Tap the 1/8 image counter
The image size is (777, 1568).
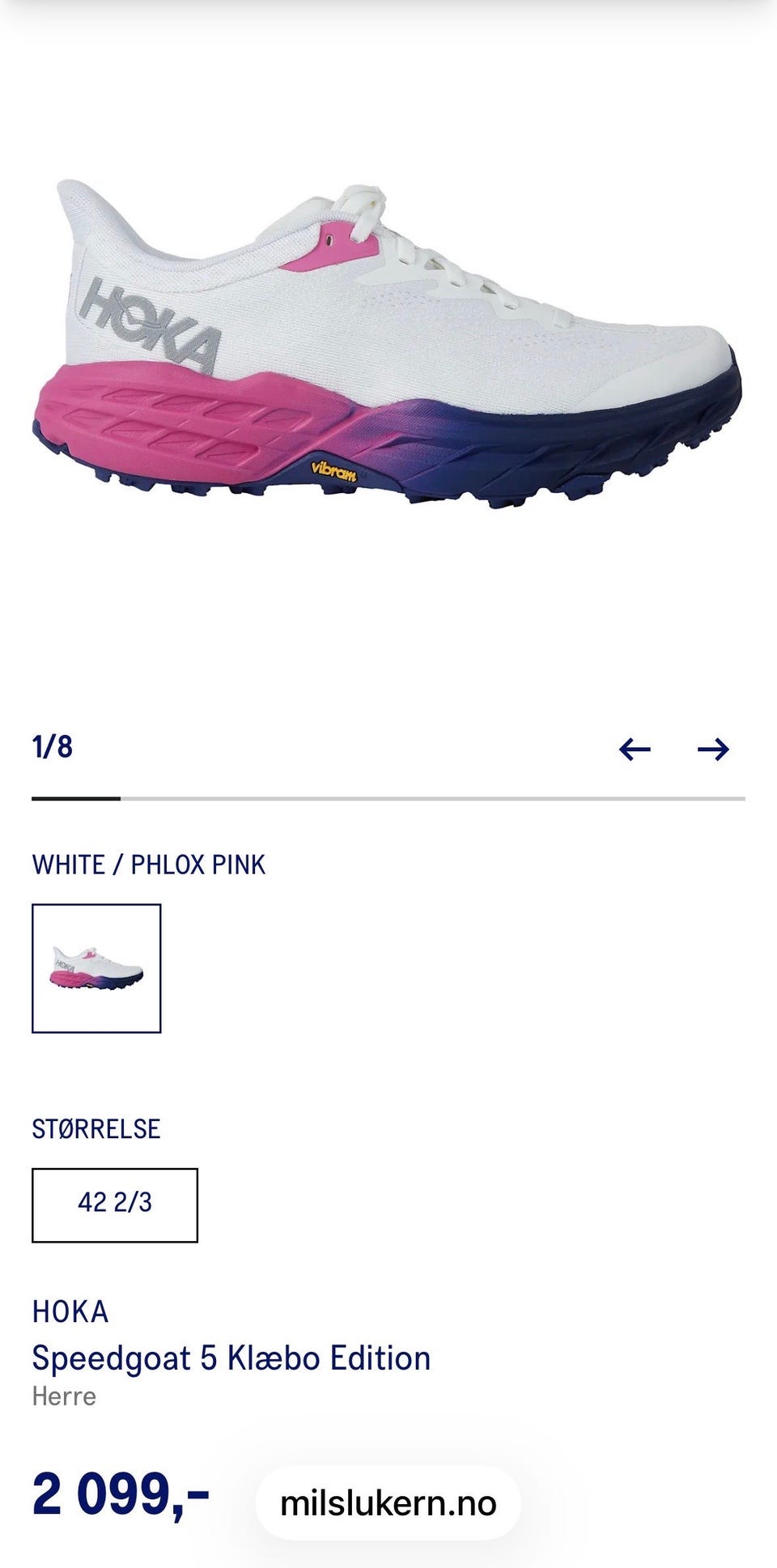click(x=53, y=746)
